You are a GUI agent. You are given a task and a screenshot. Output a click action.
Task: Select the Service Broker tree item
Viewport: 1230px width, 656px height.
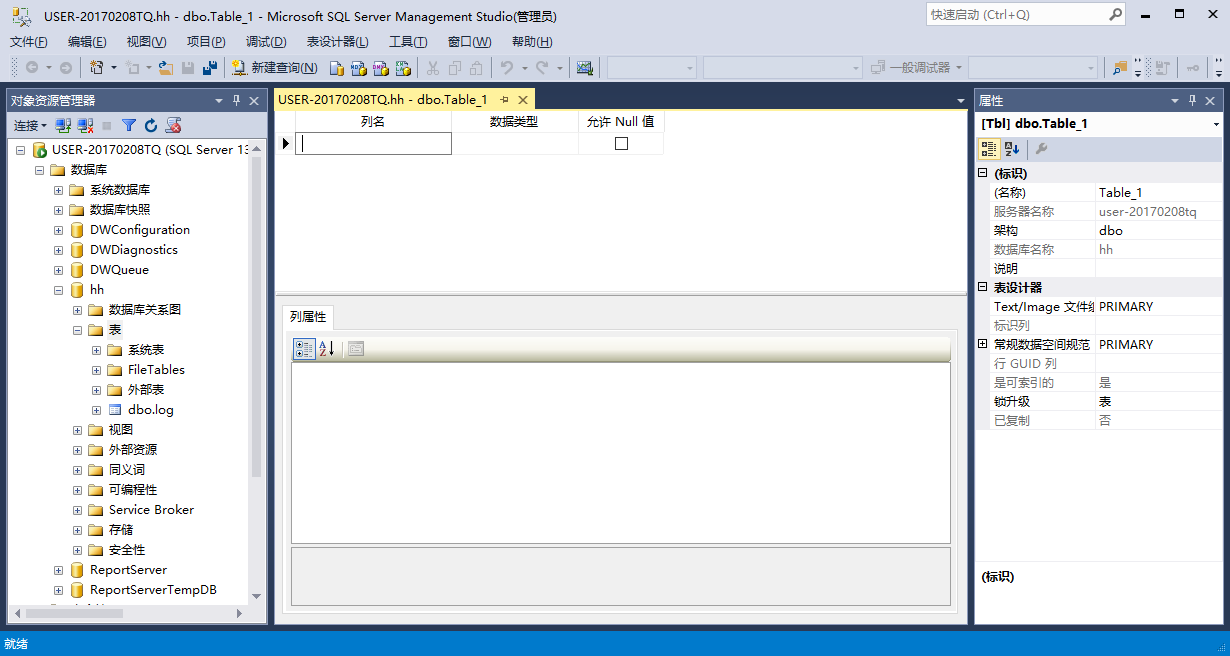pos(151,510)
